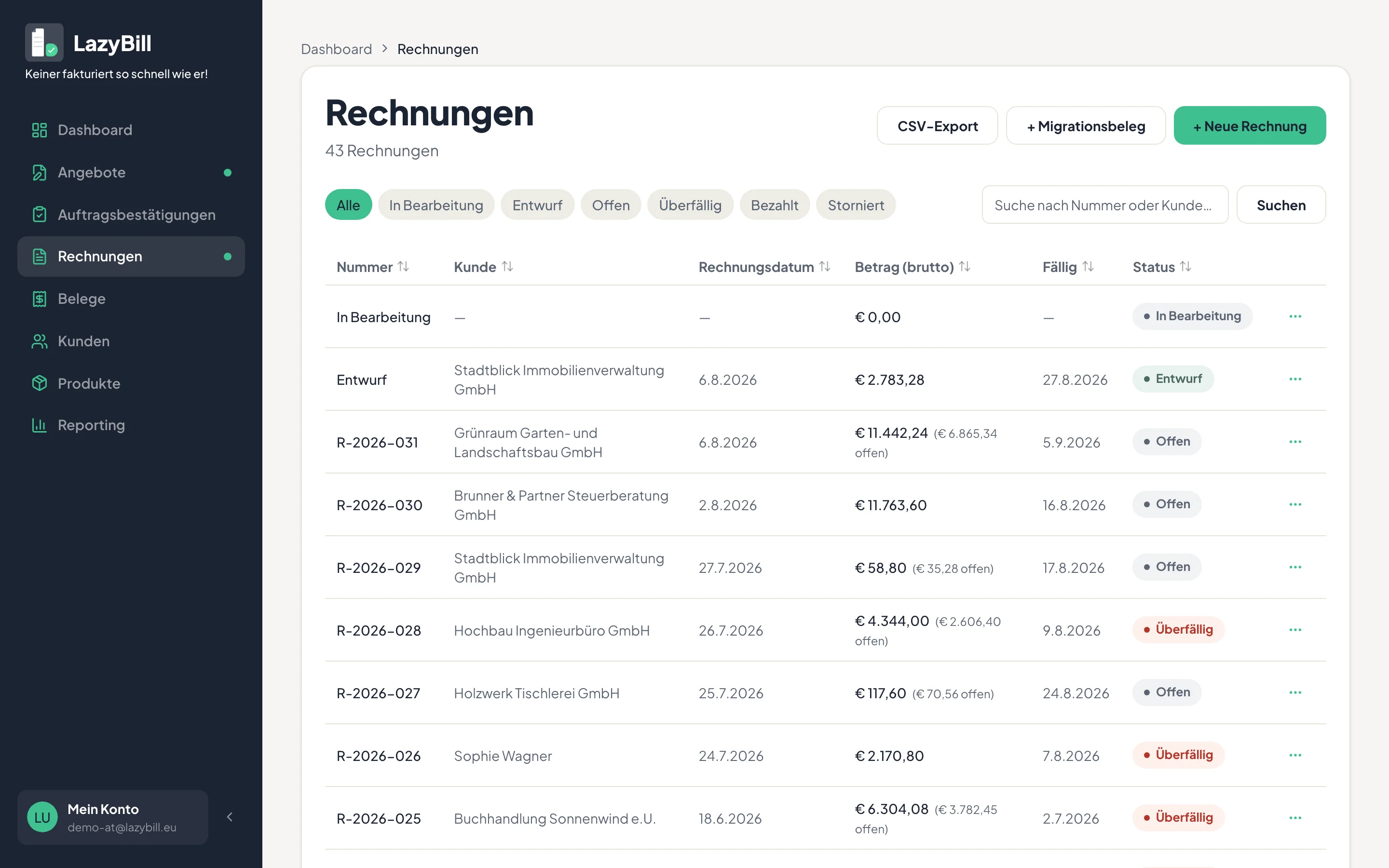
Task: Open Dashboard from the sidebar
Action: 131,130
